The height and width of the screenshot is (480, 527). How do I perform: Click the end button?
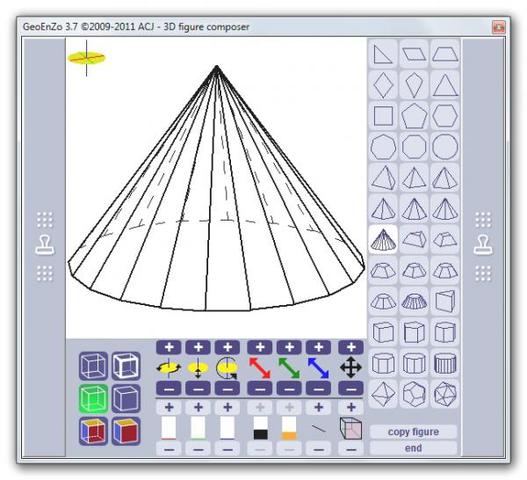(x=413, y=448)
